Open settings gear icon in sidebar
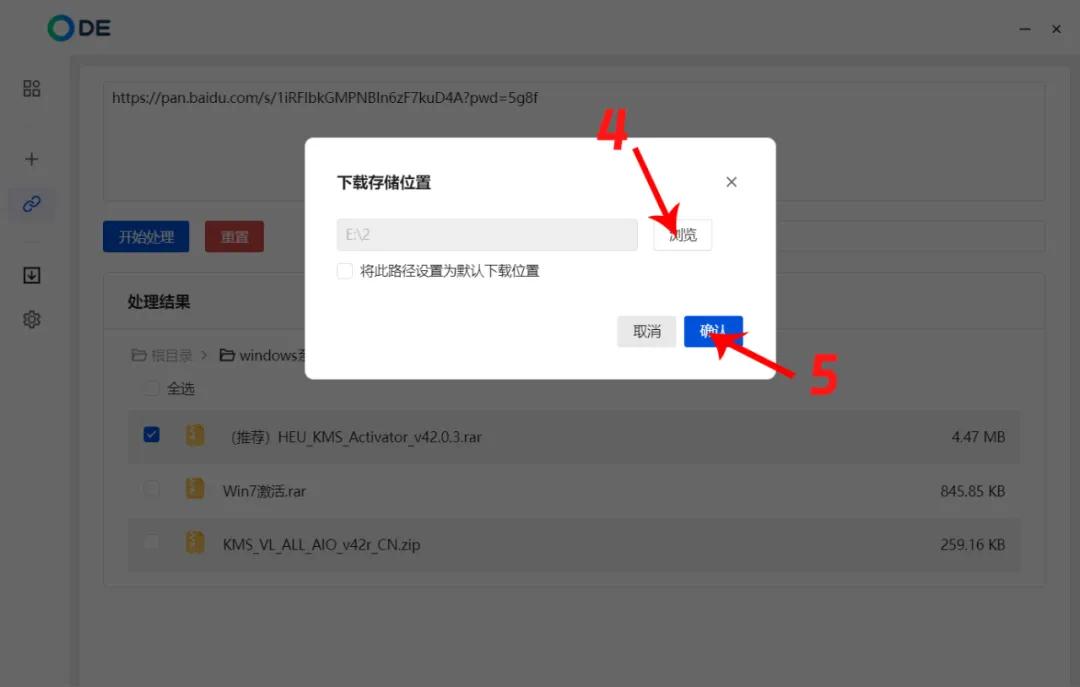This screenshot has height=687, width=1080. (x=32, y=320)
